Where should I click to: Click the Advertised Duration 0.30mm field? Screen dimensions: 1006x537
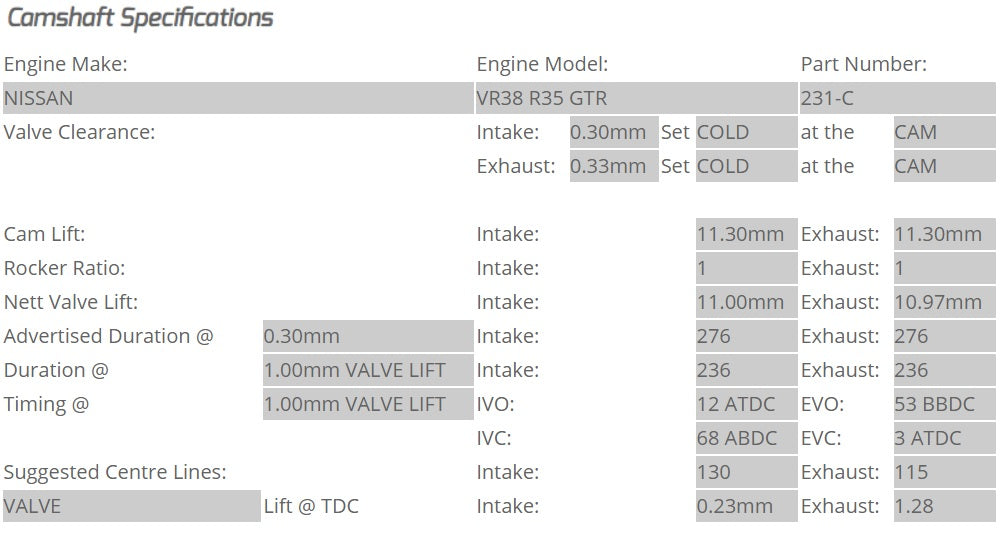pos(367,337)
